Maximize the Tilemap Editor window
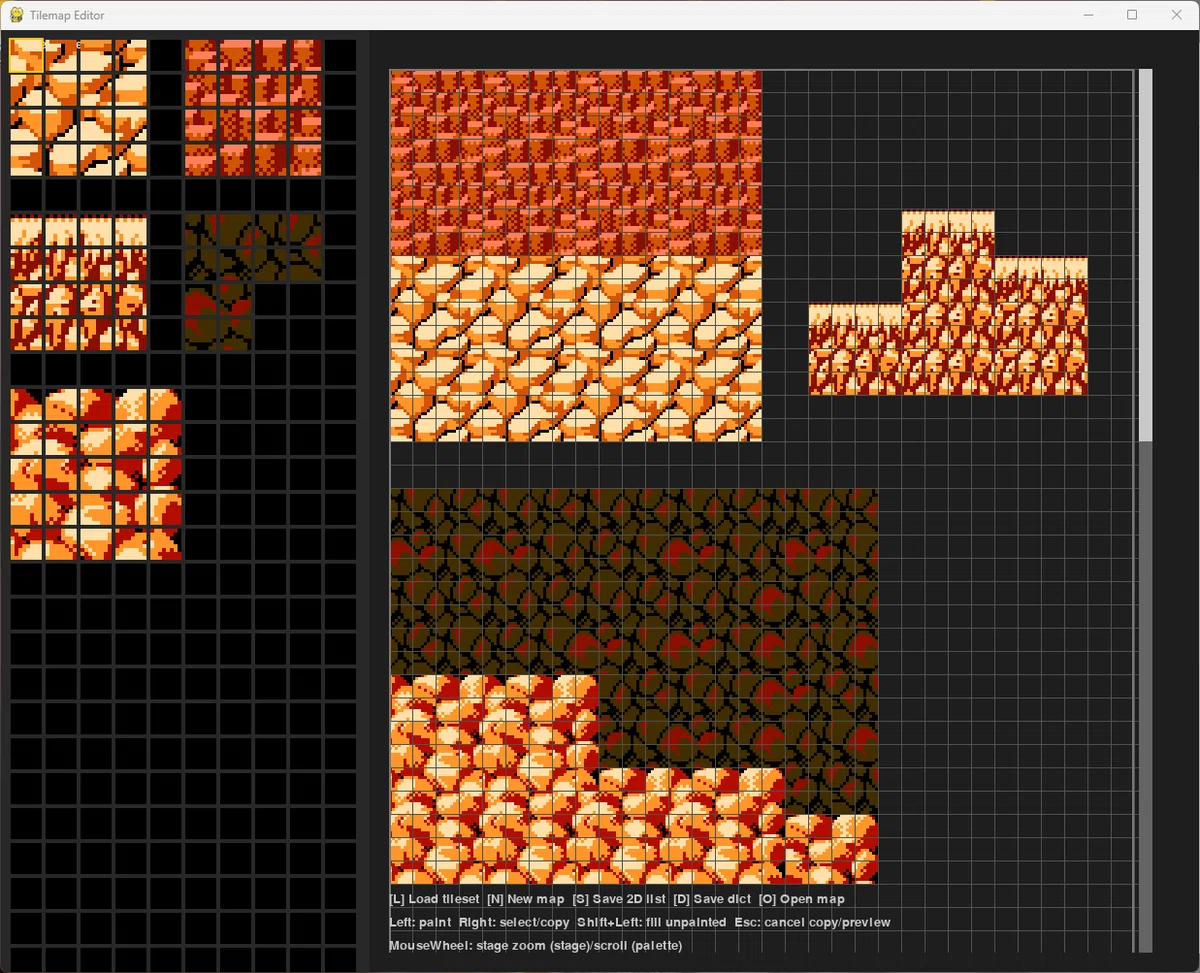Screen dimensions: 1200x973 [x=1132, y=15]
